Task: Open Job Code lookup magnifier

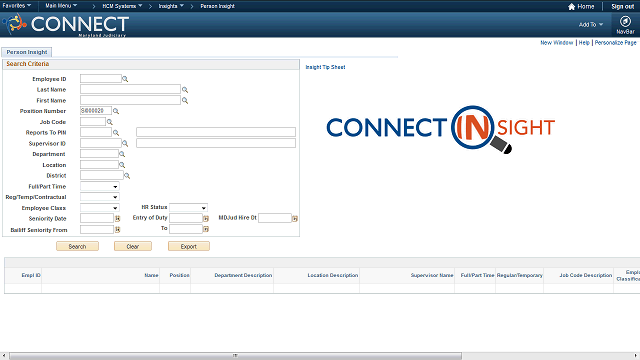Action: [x=109, y=122]
